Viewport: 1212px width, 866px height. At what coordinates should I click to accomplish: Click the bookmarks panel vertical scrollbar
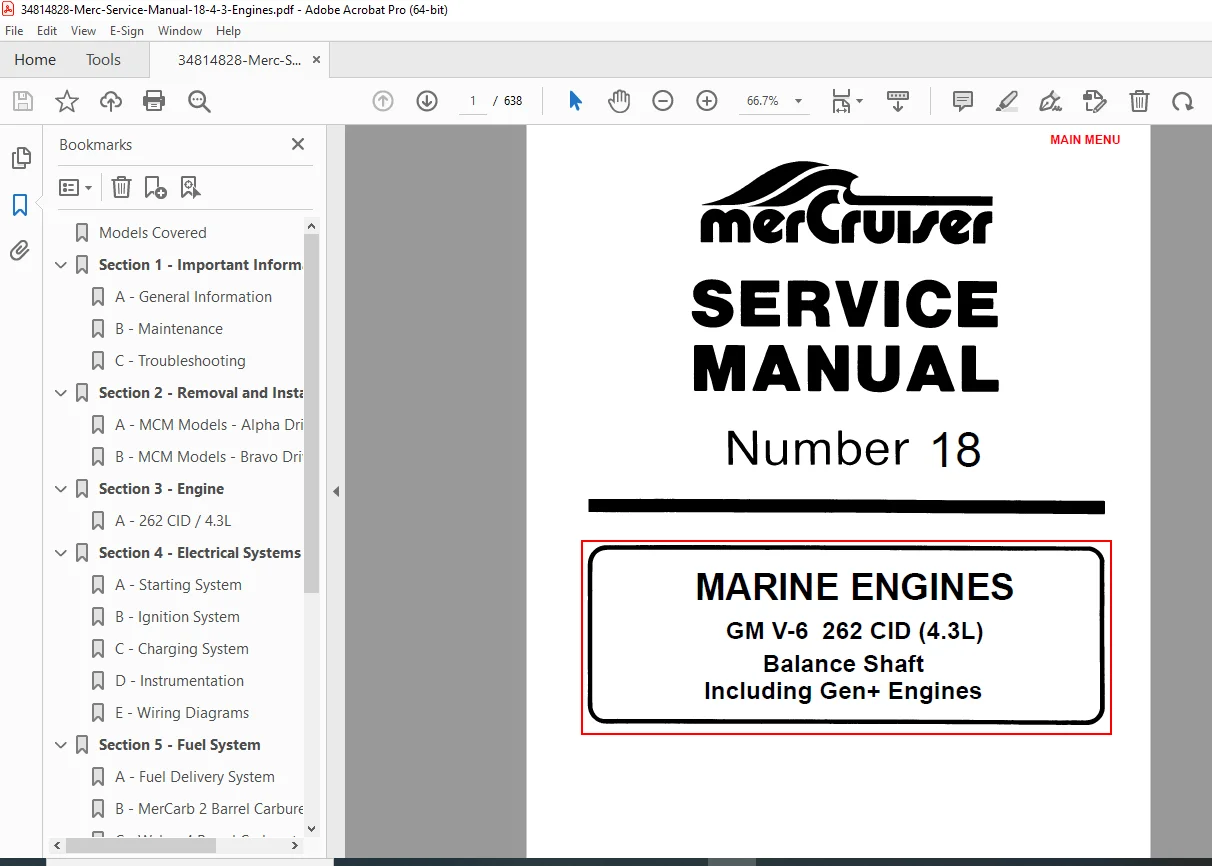pyautogui.click(x=311, y=412)
